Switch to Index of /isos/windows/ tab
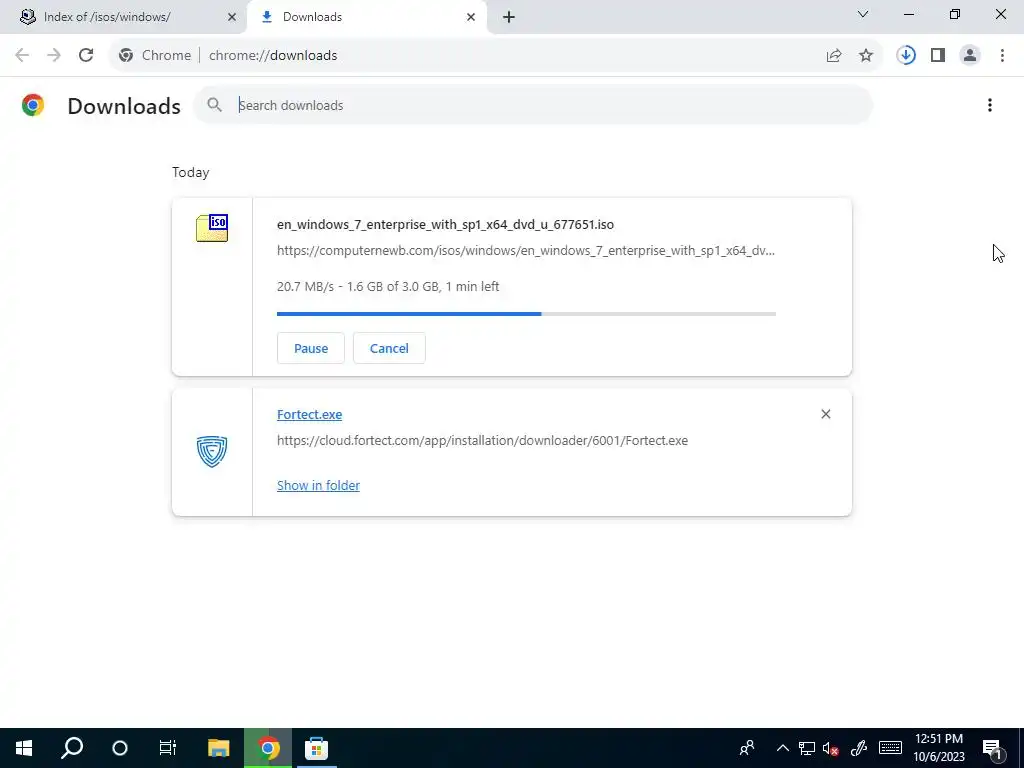The height and width of the screenshot is (768, 1024). coord(123,17)
